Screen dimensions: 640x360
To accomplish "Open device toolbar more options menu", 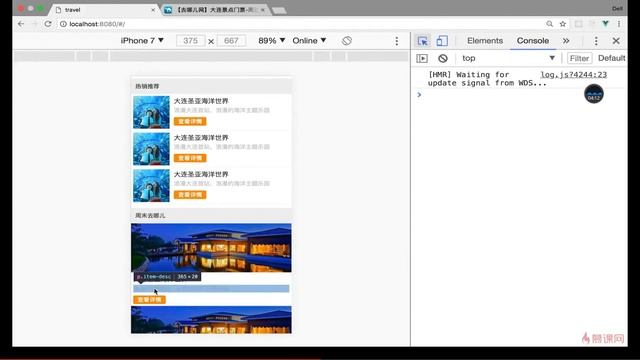I will pos(397,41).
